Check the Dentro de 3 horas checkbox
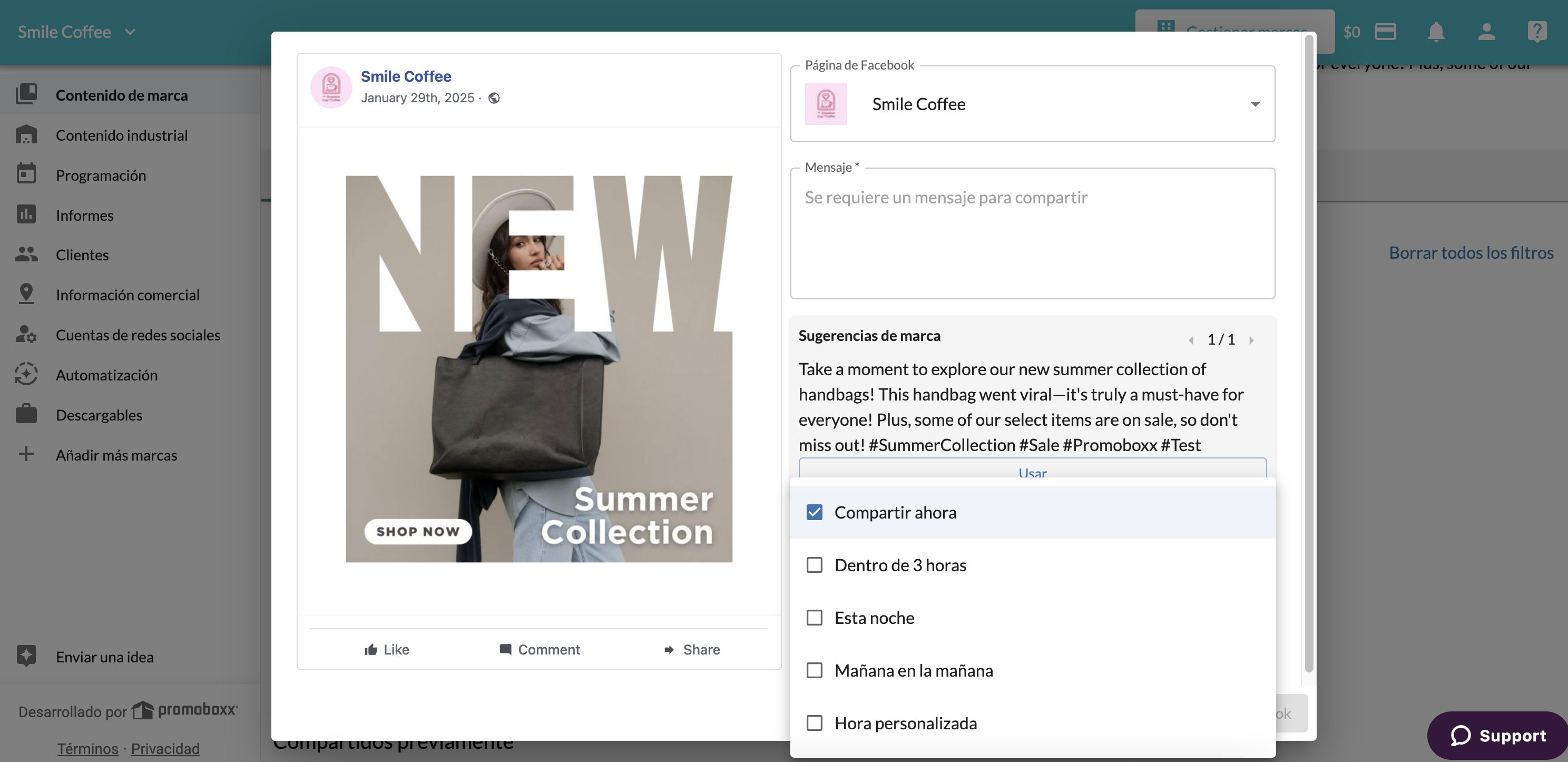The height and width of the screenshot is (762, 1568). click(x=815, y=565)
